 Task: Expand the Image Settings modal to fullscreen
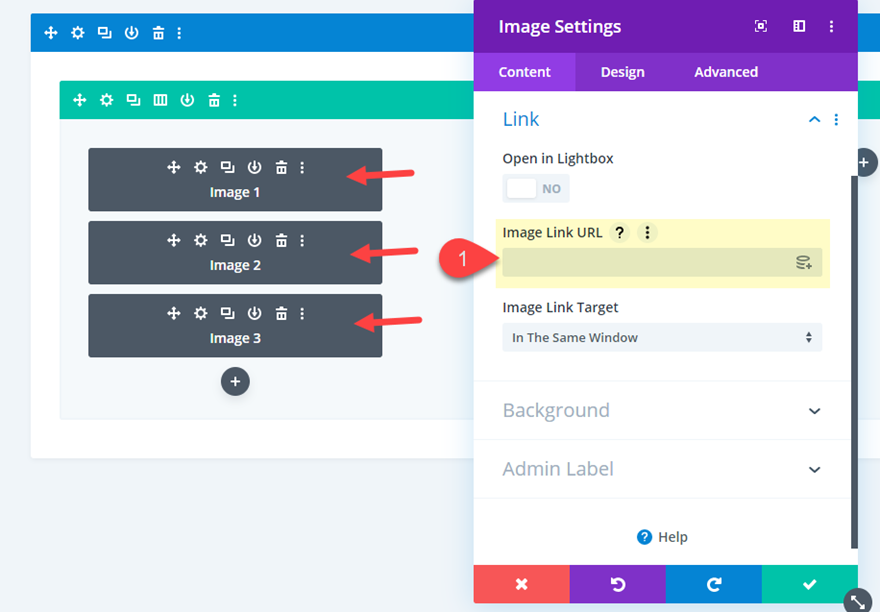[x=761, y=26]
